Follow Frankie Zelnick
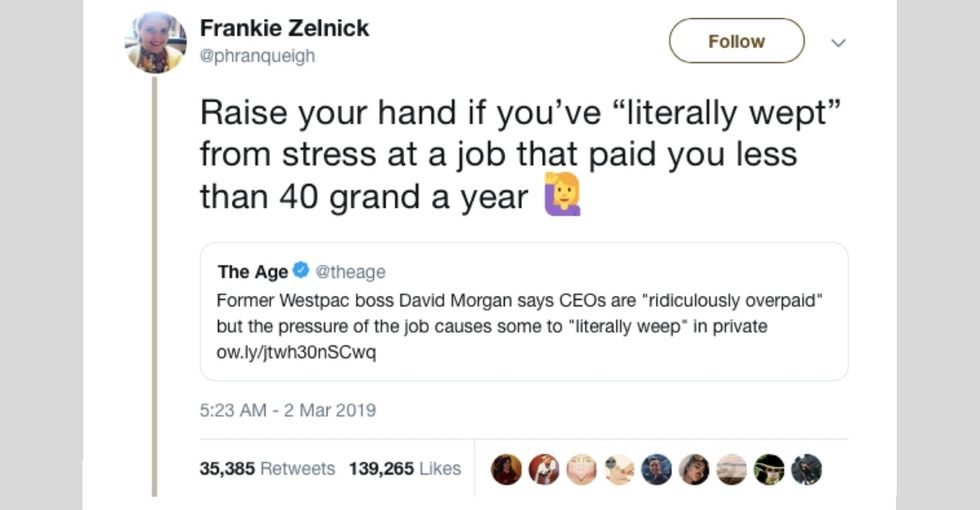Image resolution: width=980 pixels, height=510 pixels. tap(736, 41)
